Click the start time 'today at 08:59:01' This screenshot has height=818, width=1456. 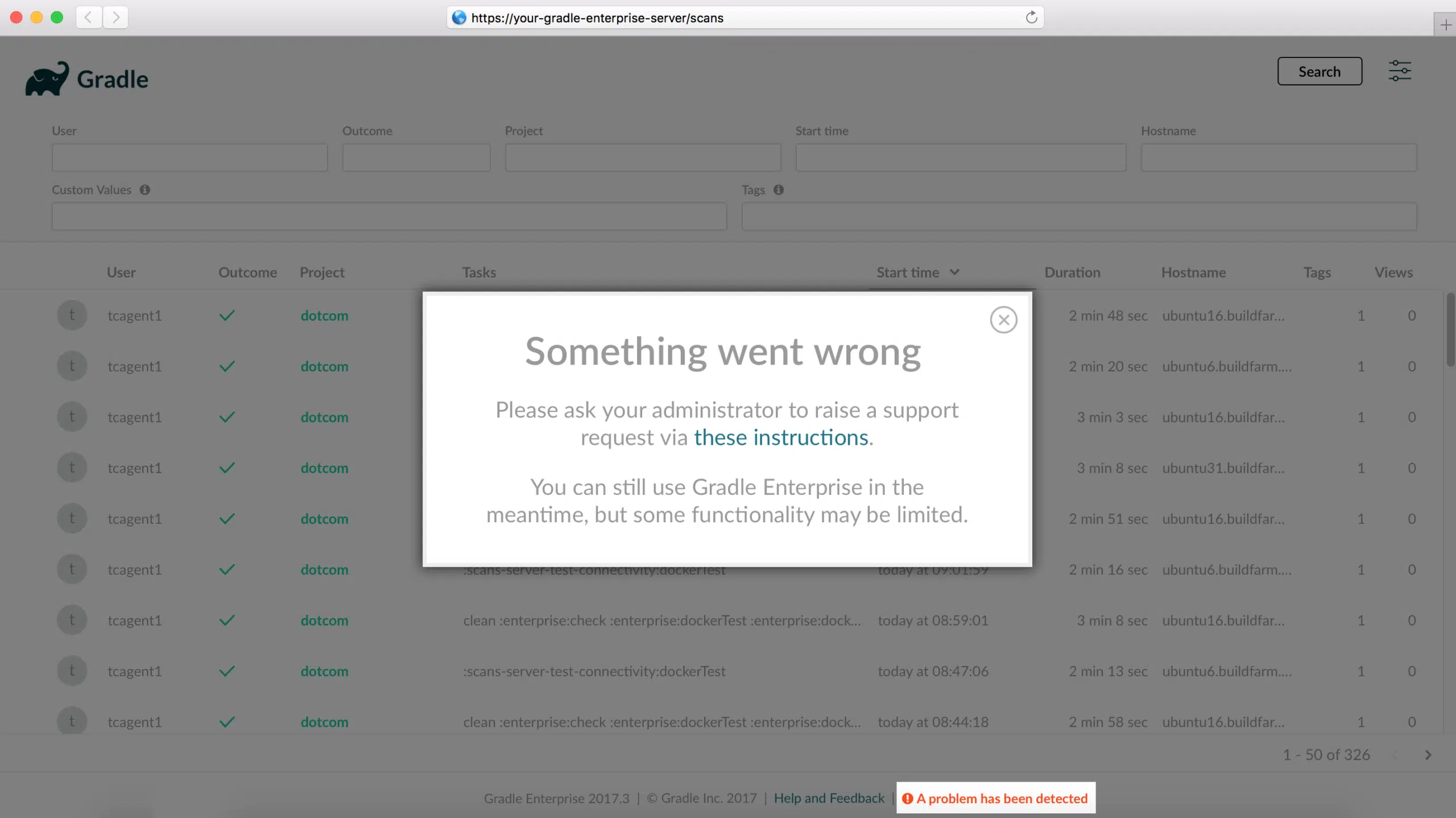pos(933,621)
